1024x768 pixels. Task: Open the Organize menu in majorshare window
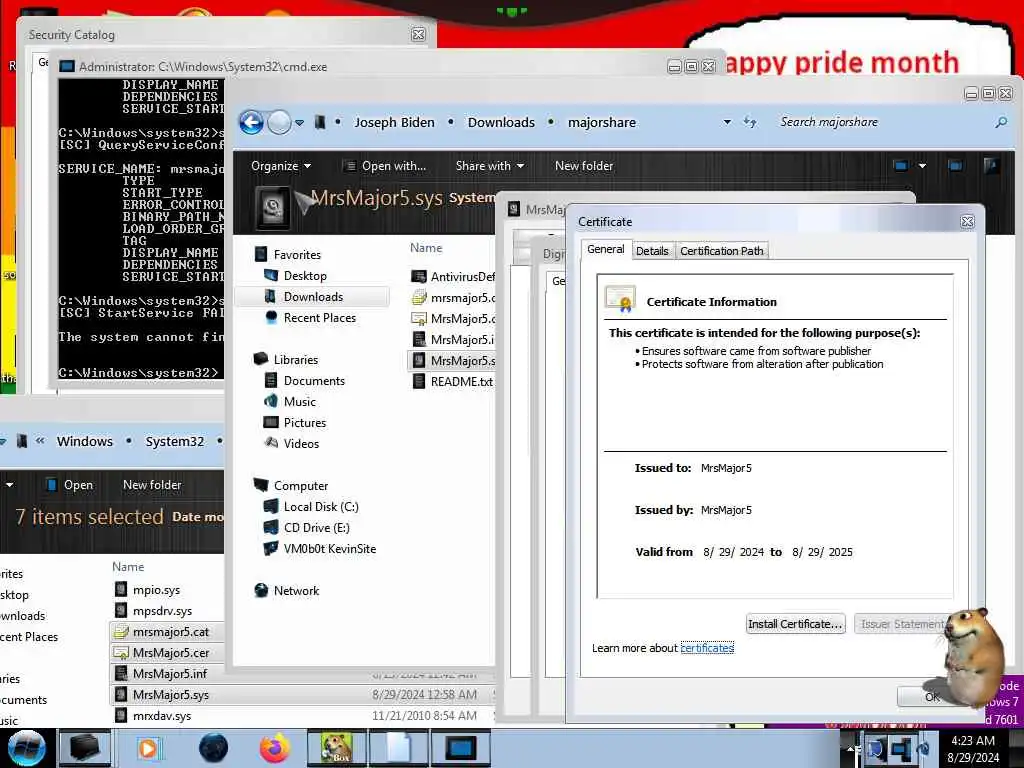click(281, 166)
